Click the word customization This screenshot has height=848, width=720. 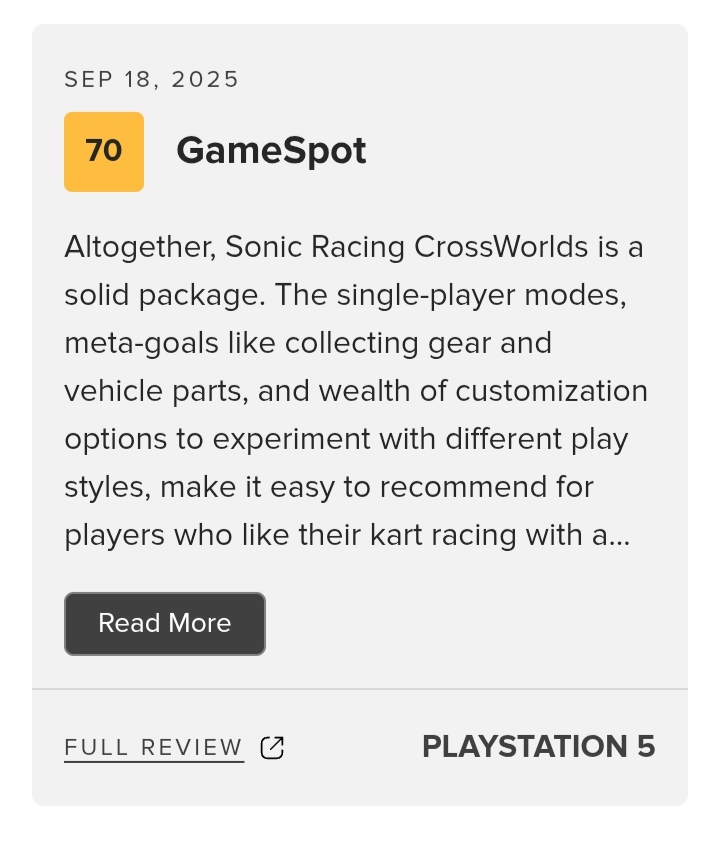coord(551,392)
